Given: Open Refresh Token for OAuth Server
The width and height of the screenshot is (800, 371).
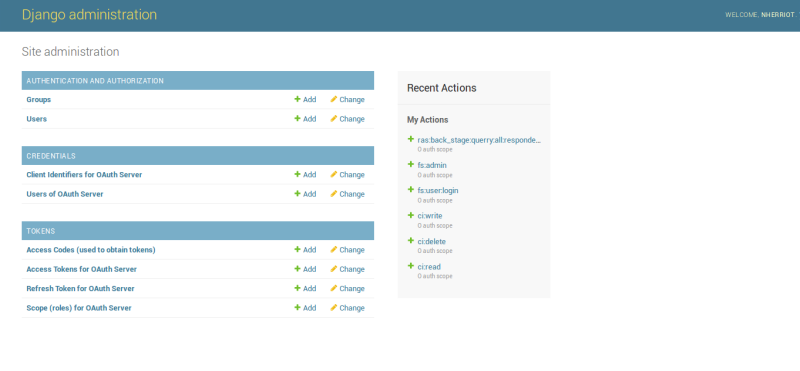Looking at the screenshot, I should 81,288.
